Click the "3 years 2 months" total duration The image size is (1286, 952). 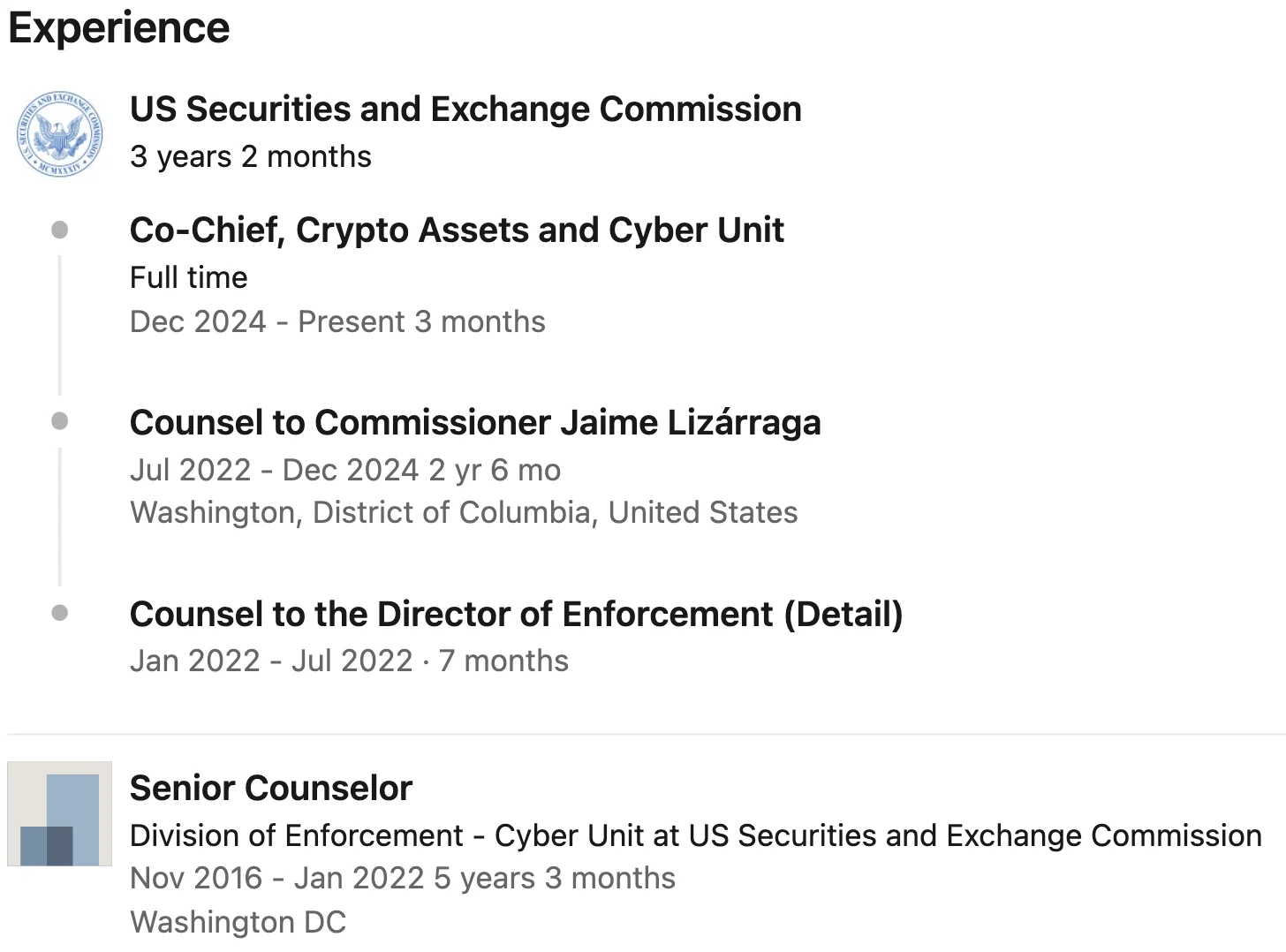pos(250,156)
